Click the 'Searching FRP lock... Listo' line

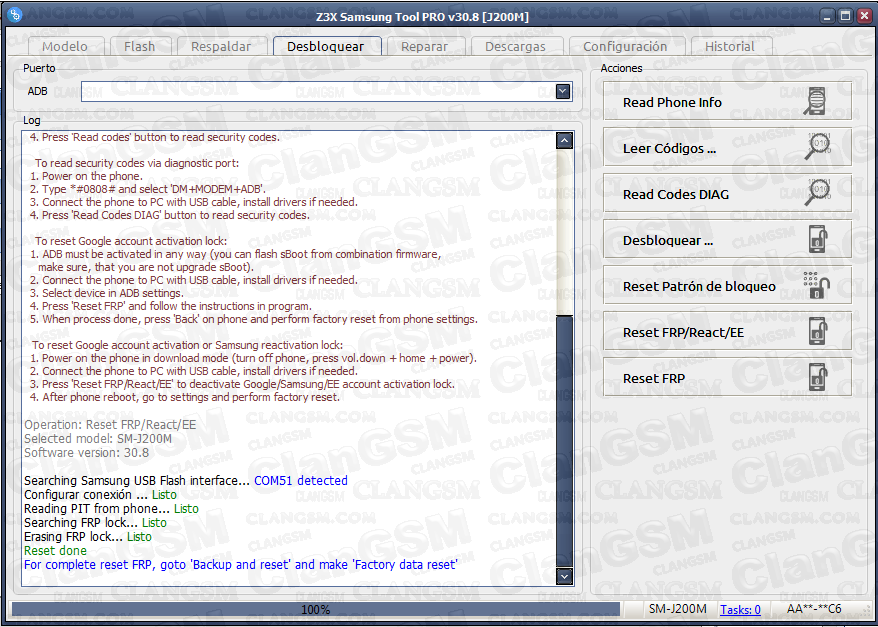point(95,522)
